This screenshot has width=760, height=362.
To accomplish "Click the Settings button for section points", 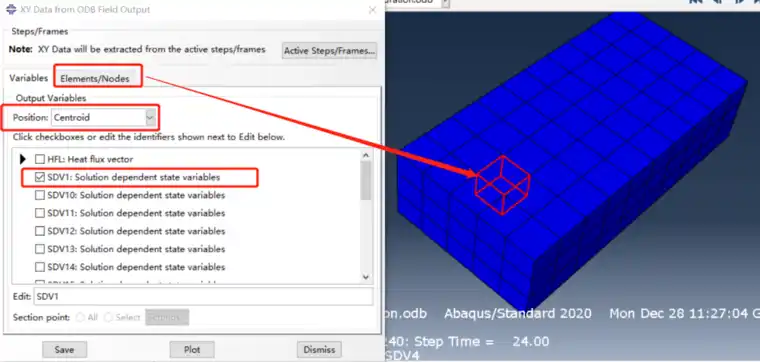I will (x=167, y=318).
